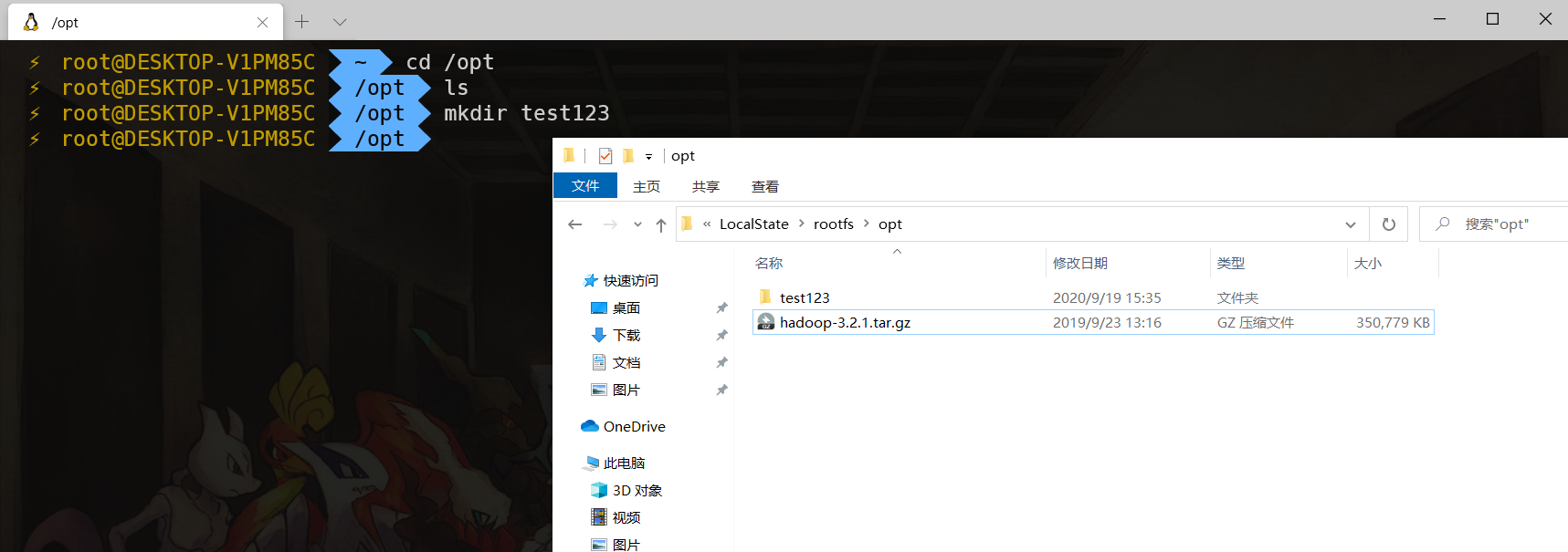Viewport: 1568px width, 552px height.
Task: Open the 共享 ribbon tab
Action: tap(706, 186)
